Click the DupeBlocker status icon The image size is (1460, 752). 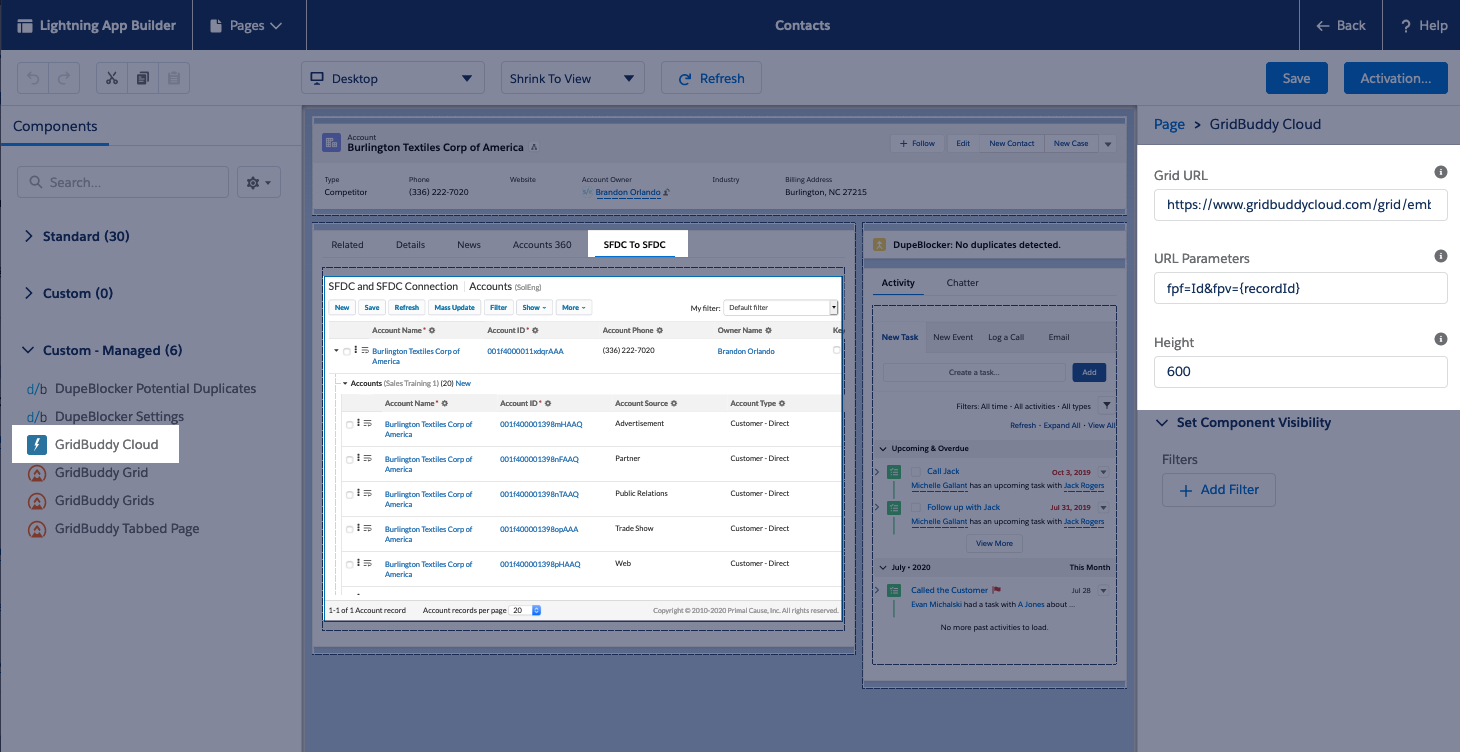click(x=880, y=244)
